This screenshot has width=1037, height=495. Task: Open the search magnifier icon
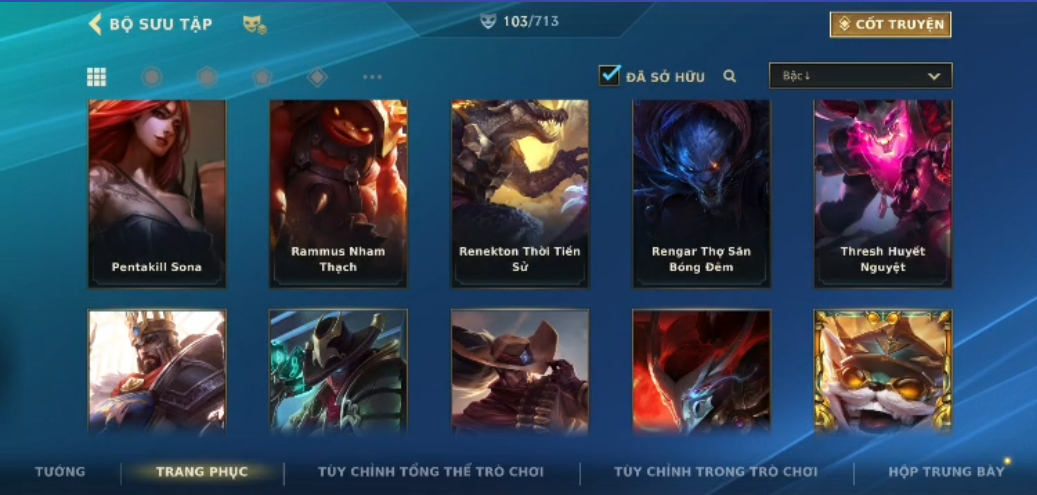click(729, 76)
